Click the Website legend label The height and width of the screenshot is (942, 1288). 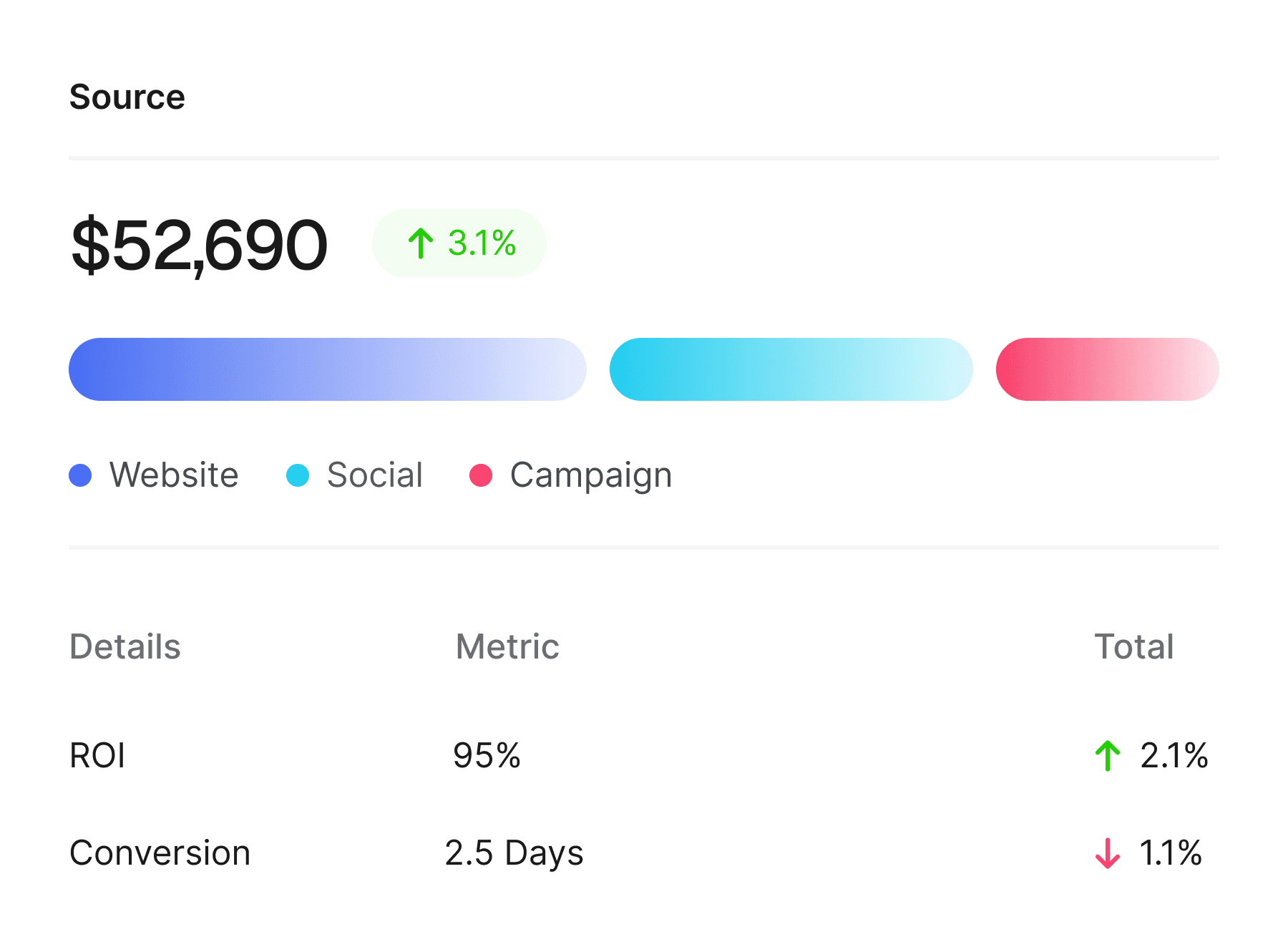tap(174, 475)
